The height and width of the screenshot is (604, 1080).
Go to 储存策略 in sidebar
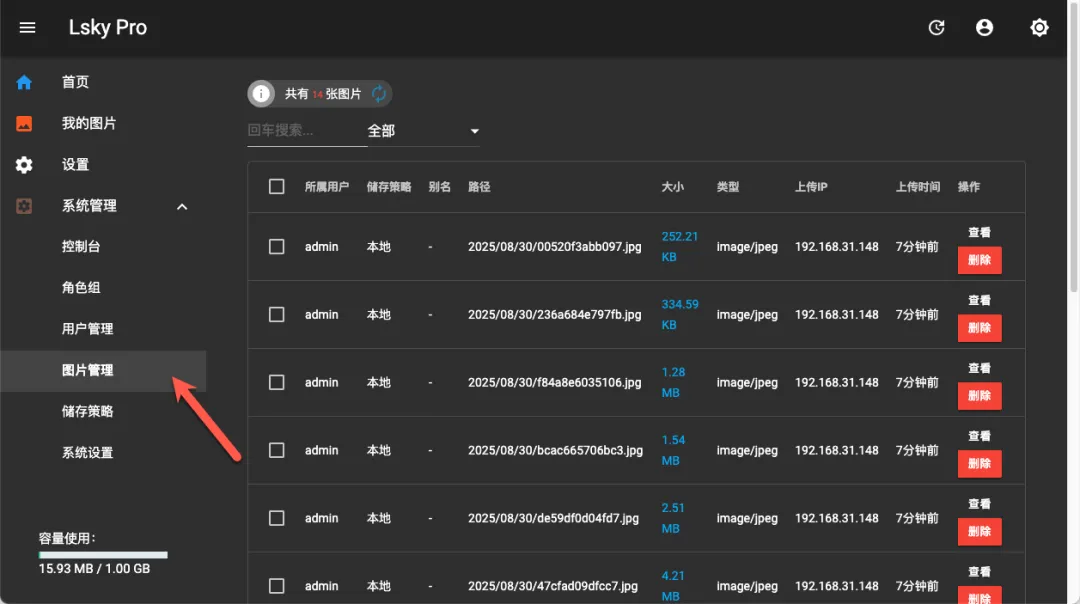(x=88, y=411)
